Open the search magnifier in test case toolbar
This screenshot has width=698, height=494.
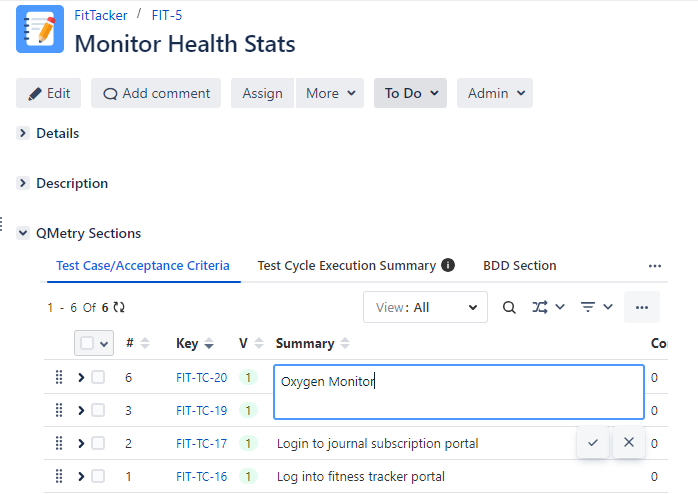509,307
